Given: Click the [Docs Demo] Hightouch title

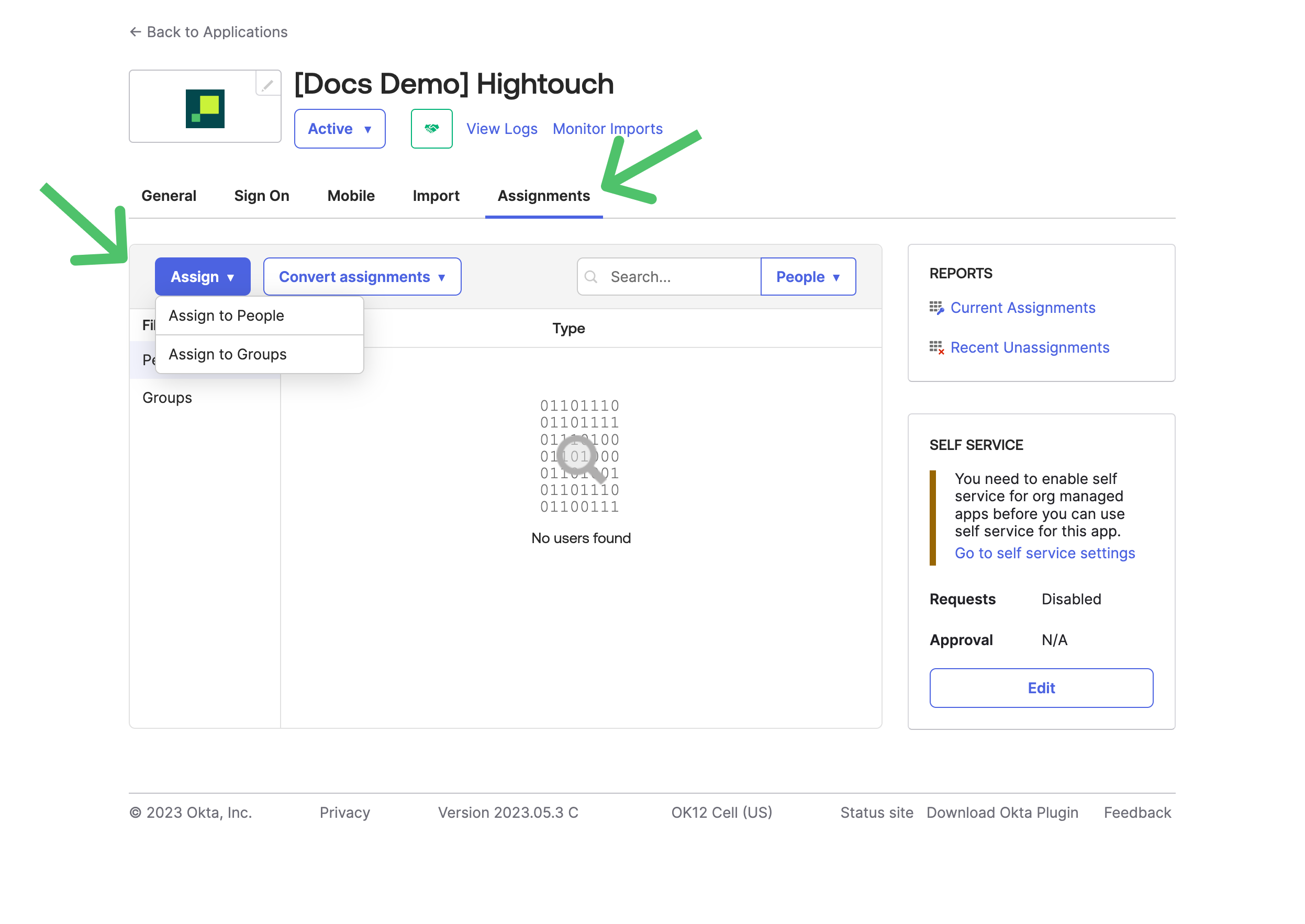Looking at the screenshot, I should (454, 84).
